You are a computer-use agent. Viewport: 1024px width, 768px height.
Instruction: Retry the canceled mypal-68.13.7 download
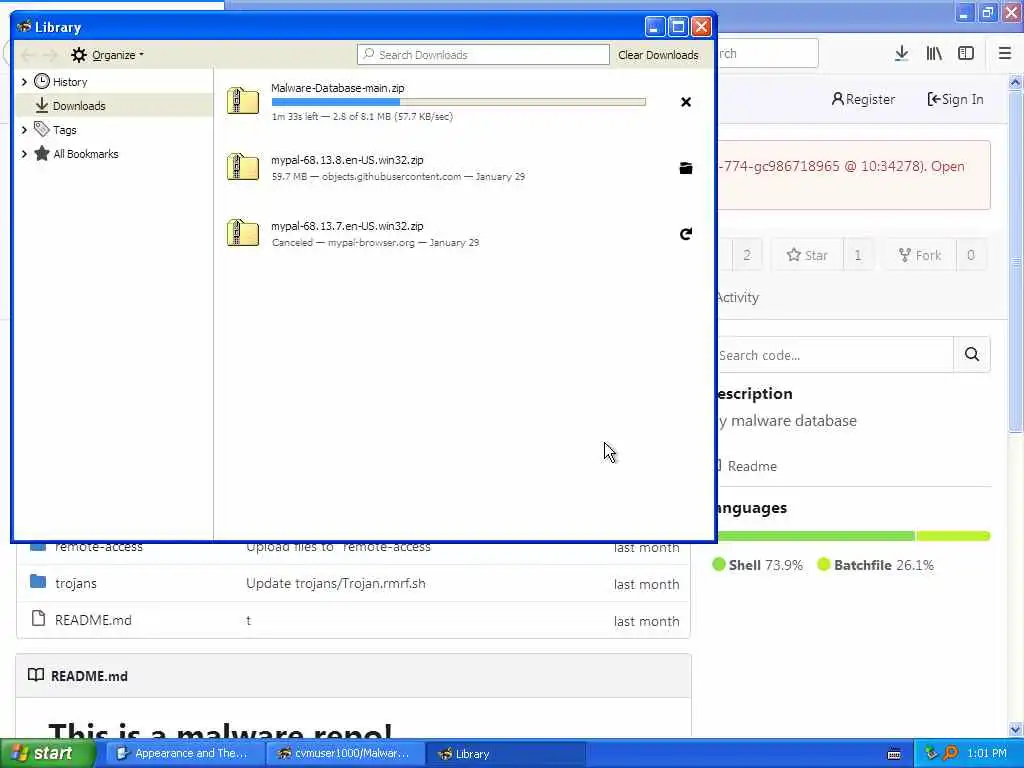[686, 234]
